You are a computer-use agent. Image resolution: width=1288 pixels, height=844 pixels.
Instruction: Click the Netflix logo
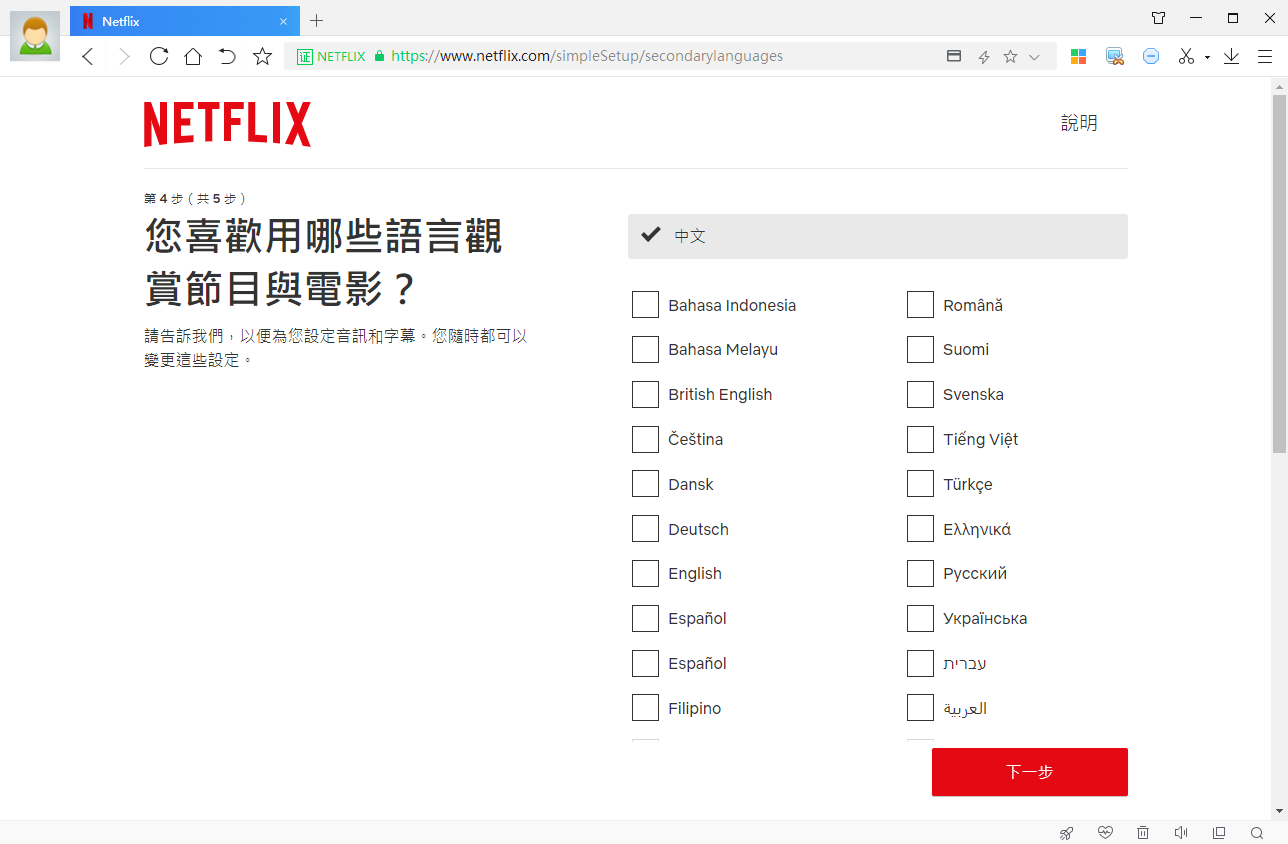point(227,124)
